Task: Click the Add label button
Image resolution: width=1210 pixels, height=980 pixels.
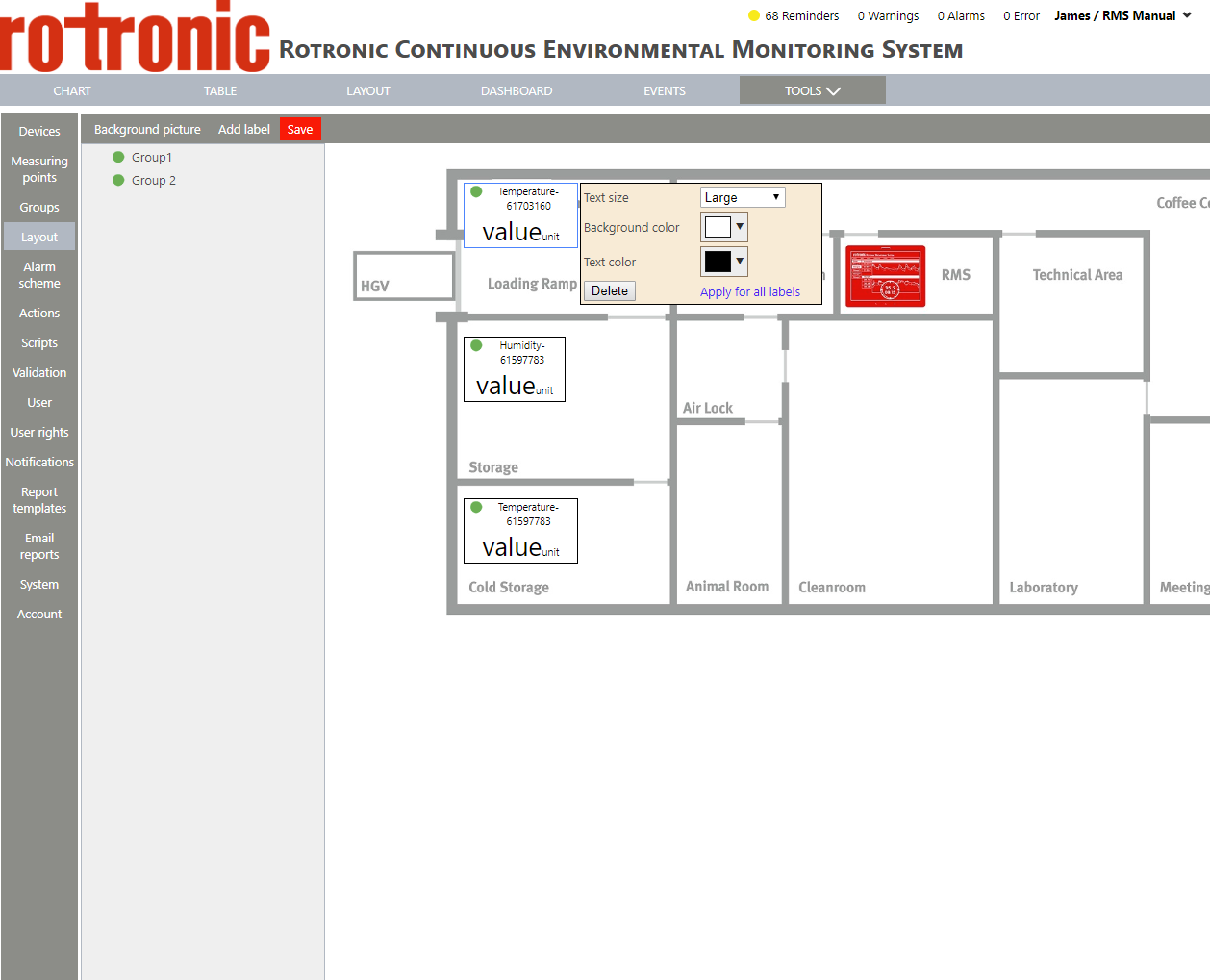Action: tap(244, 129)
